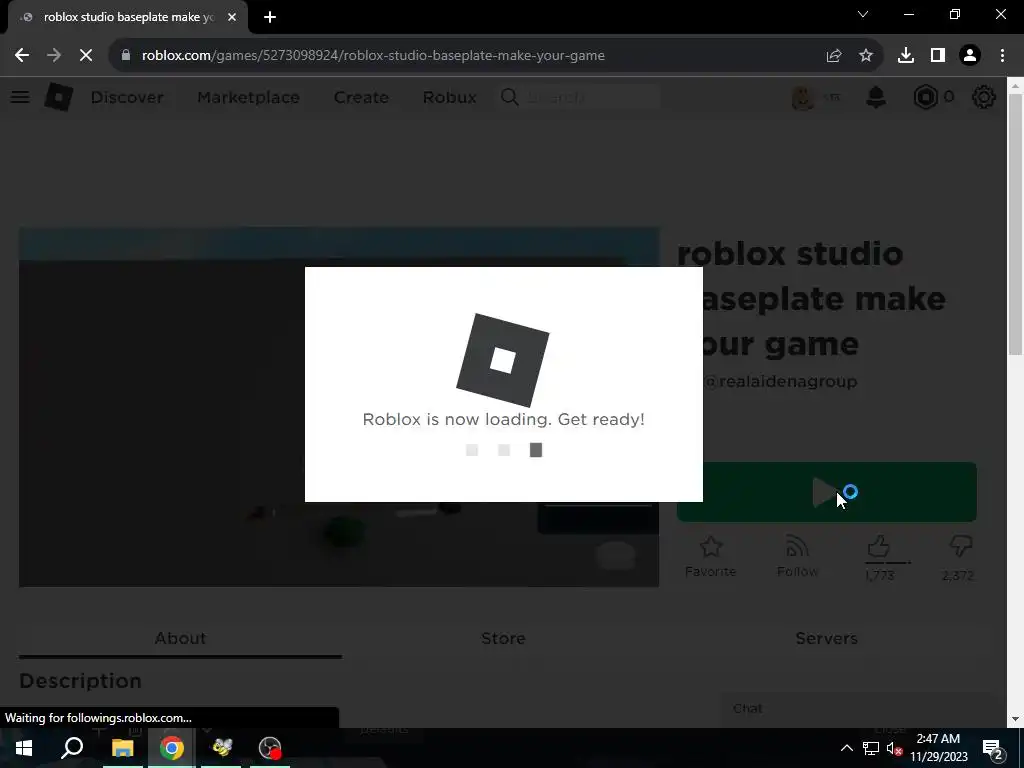Viewport: 1024px width, 768px height.
Task: Open the Chrome profile icon
Action: (x=970, y=56)
